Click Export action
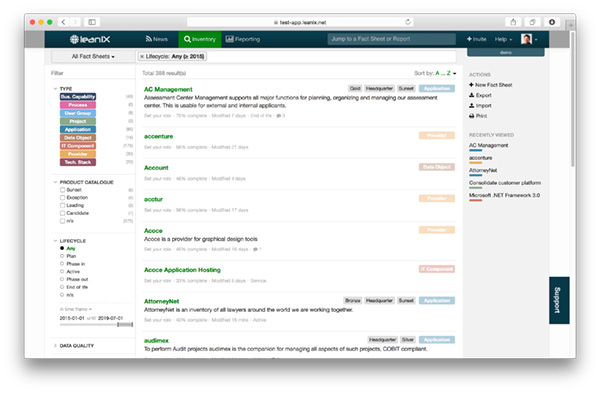Viewport: 600px width, 393px height. (x=480, y=95)
